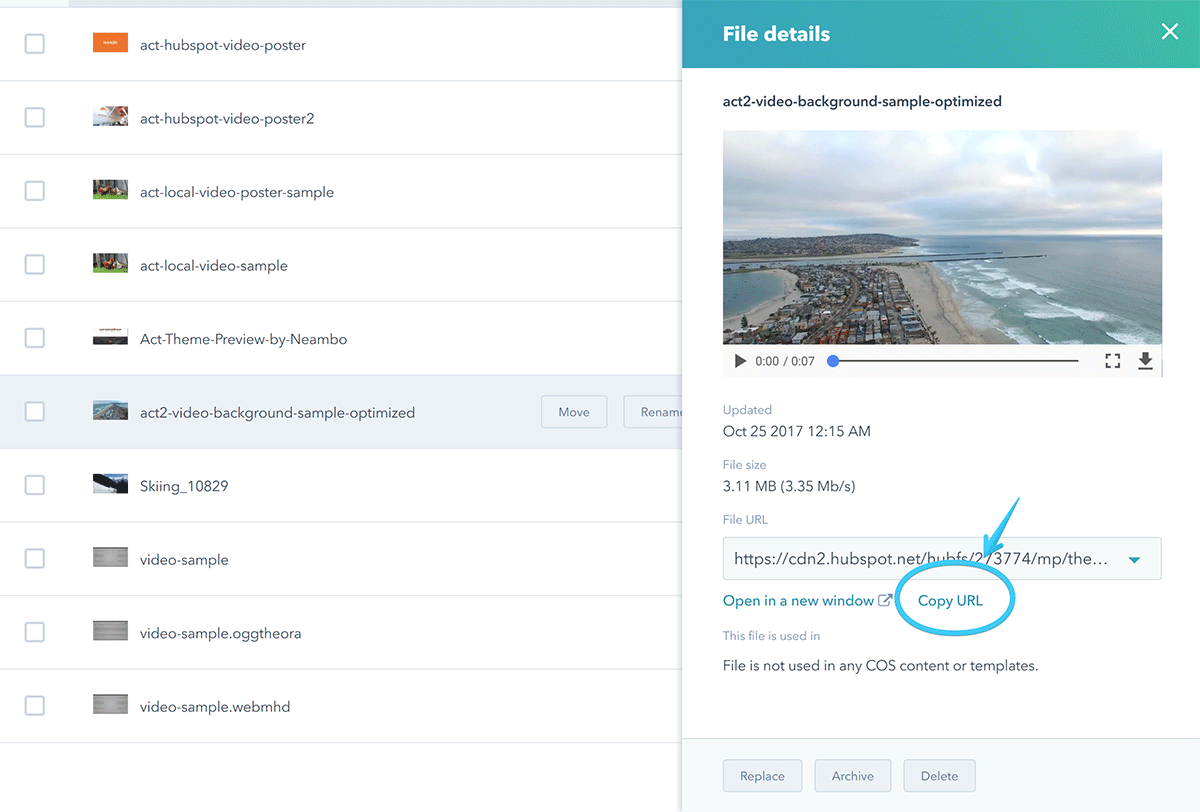Click the video-sample.webmhd thumbnail icon
This screenshot has width=1200, height=812.
pos(110,705)
